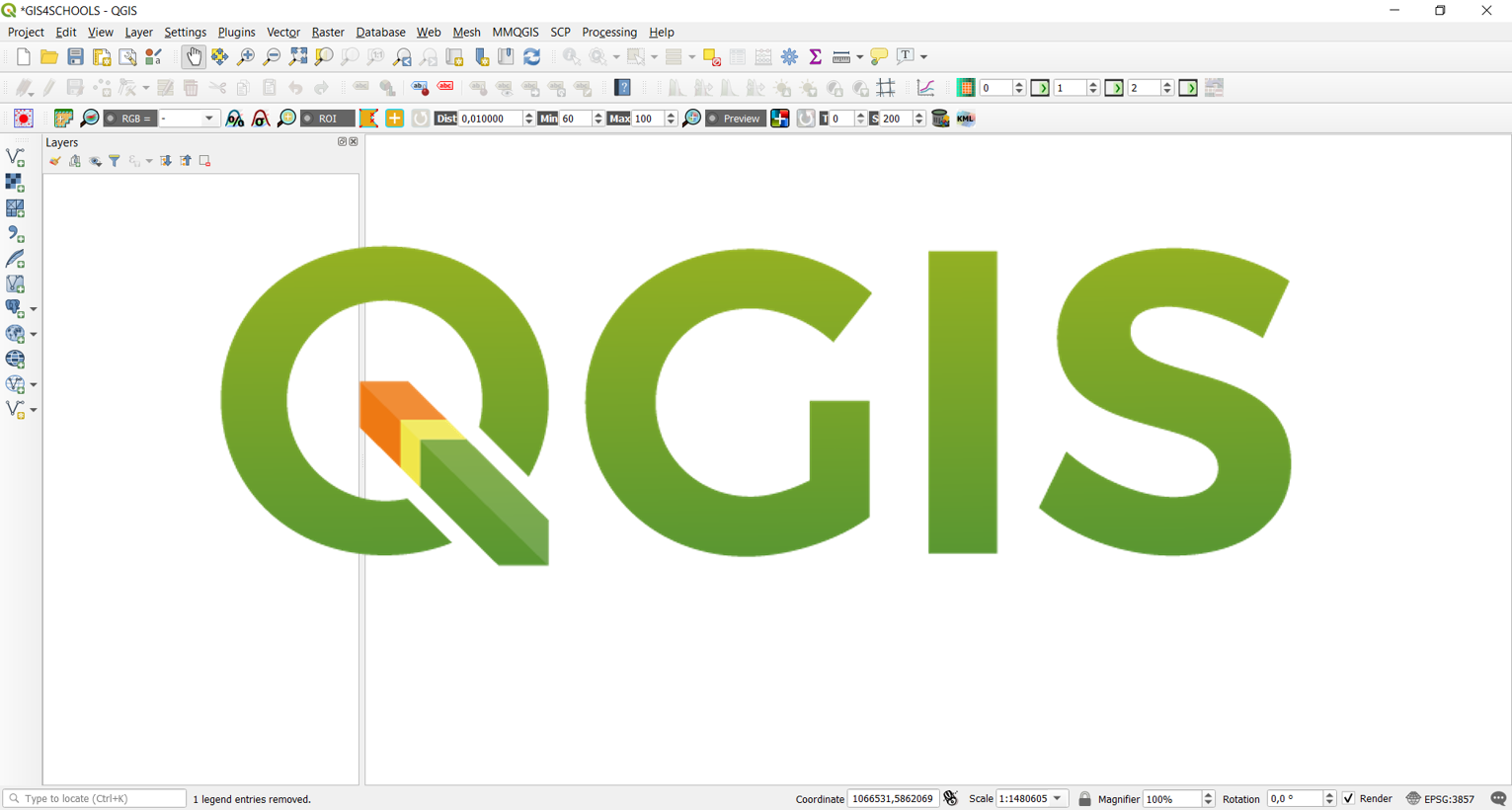Expand the text annotation dropdown arrow
The width and height of the screenshot is (1512, 810).
point(924,57)
